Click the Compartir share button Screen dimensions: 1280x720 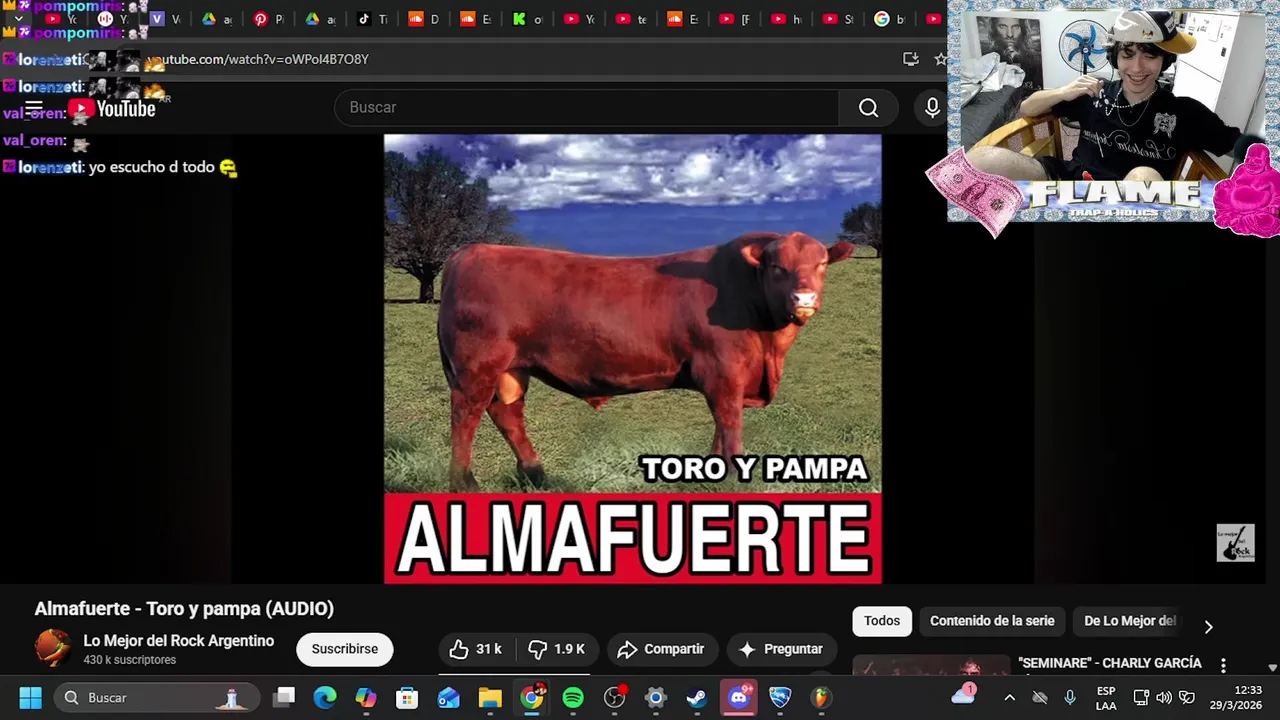(x=661, y=649)
